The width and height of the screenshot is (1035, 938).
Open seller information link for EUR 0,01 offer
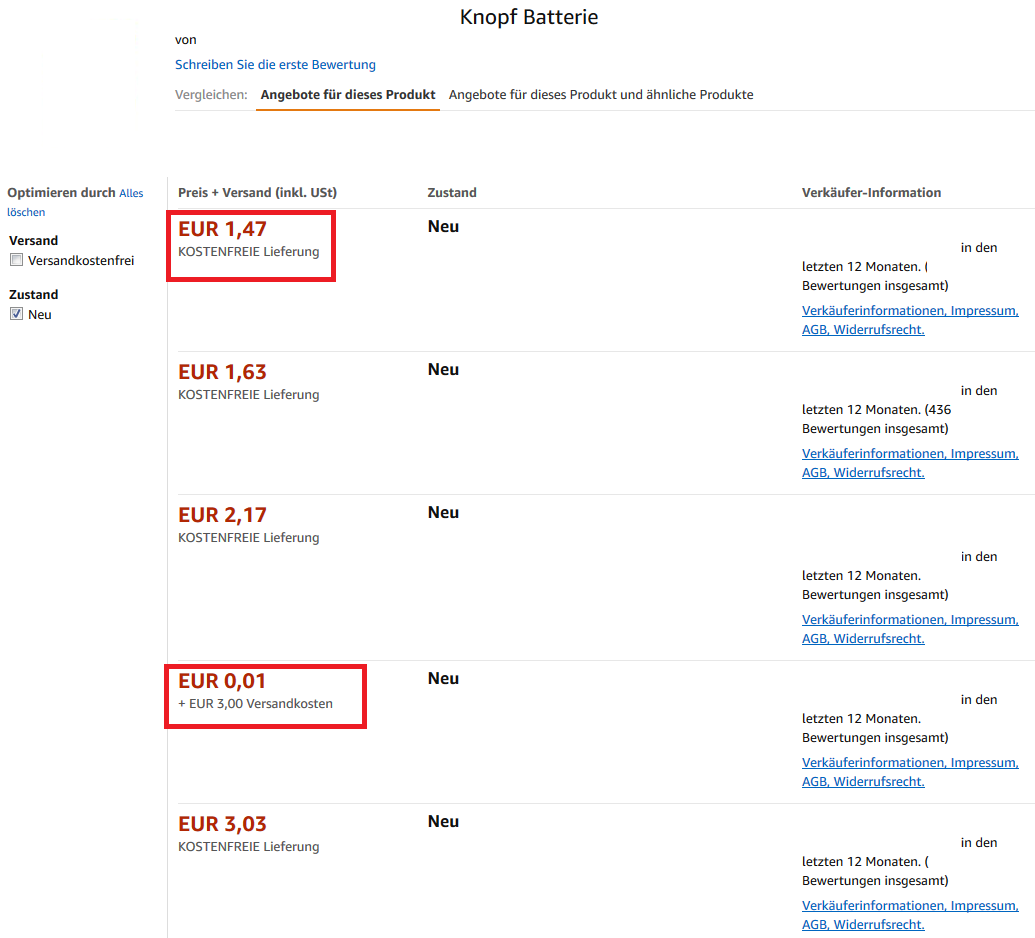tap(910, 772)
